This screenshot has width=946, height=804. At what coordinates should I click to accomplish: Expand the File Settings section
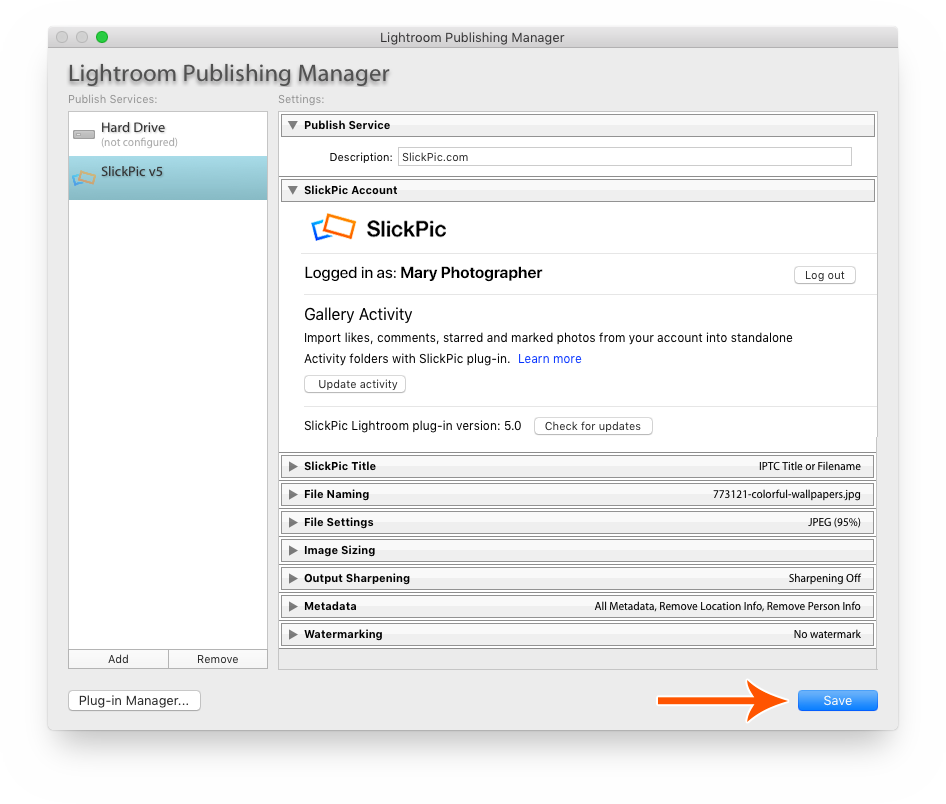(x=292, y=522)
